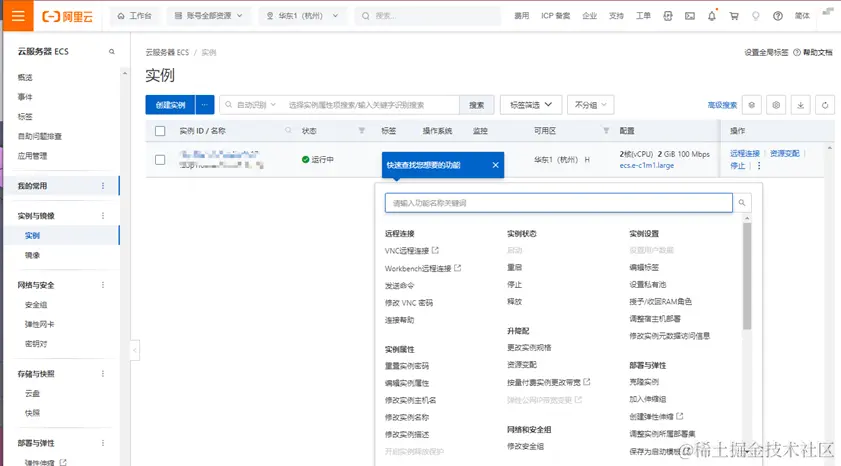Click the ECS sidebar search icon

[112, 52]
